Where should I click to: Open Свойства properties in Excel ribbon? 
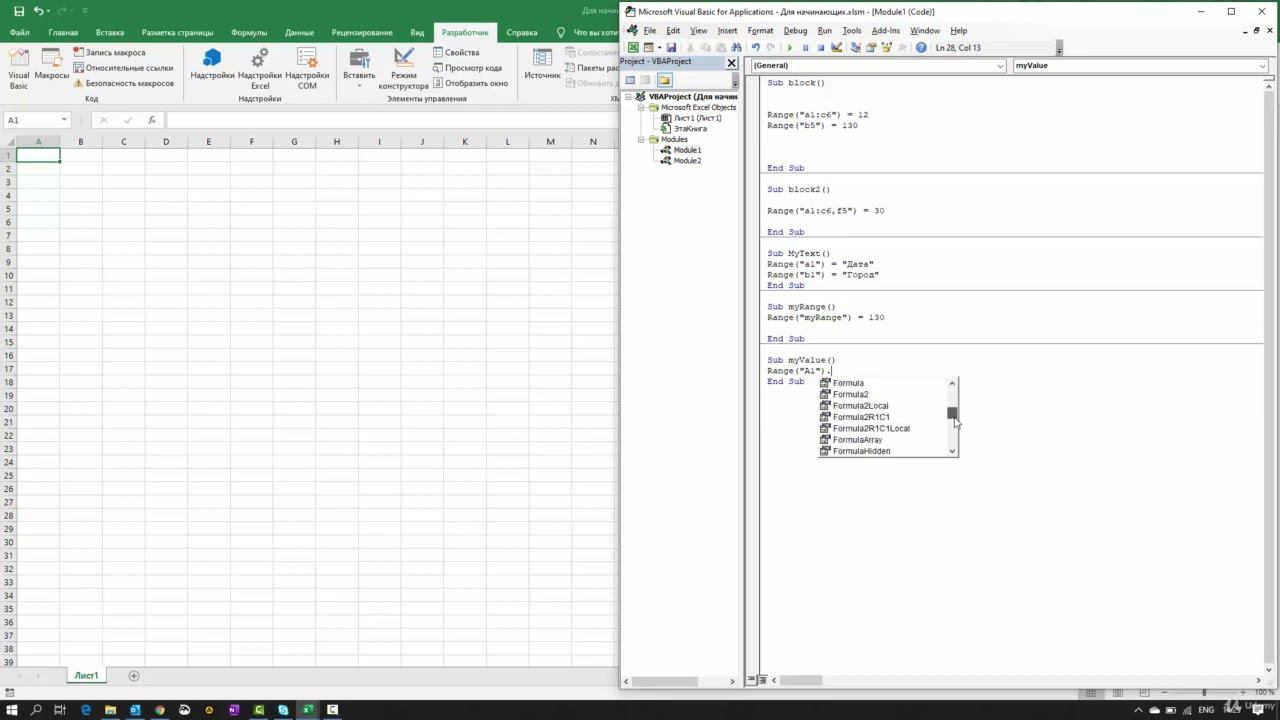point(456,52)
